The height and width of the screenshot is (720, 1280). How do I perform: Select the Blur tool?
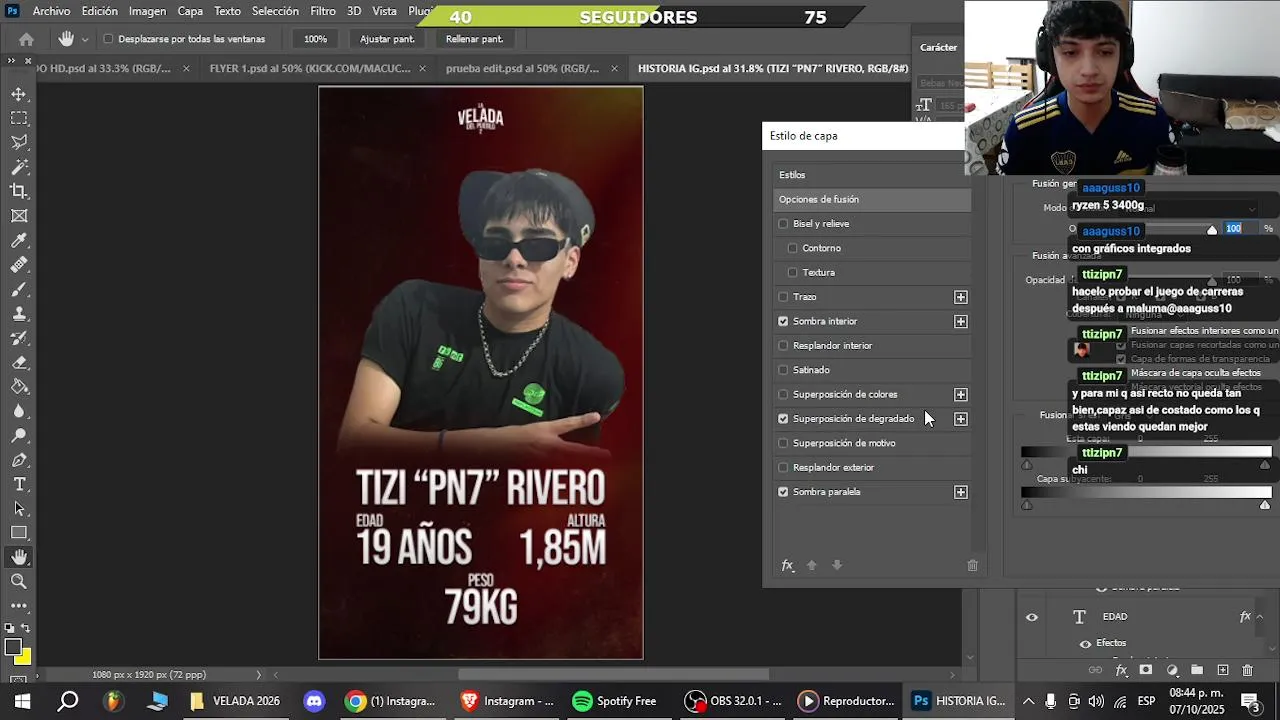tap(19, 411)
